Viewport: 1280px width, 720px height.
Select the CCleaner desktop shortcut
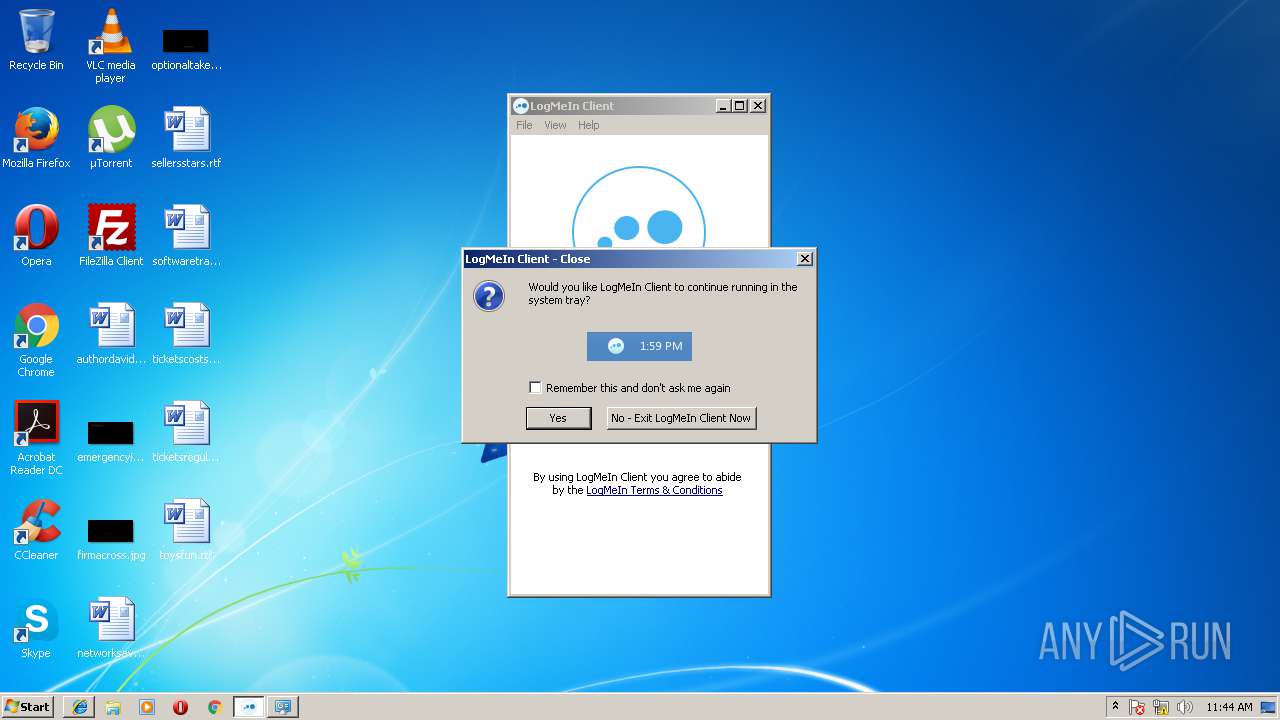36,530
